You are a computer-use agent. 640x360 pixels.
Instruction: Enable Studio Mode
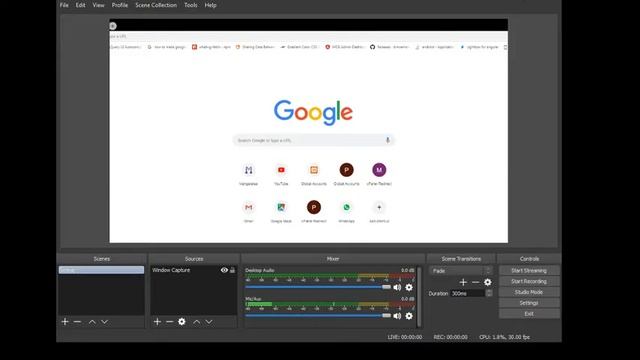tap(529, 292)
